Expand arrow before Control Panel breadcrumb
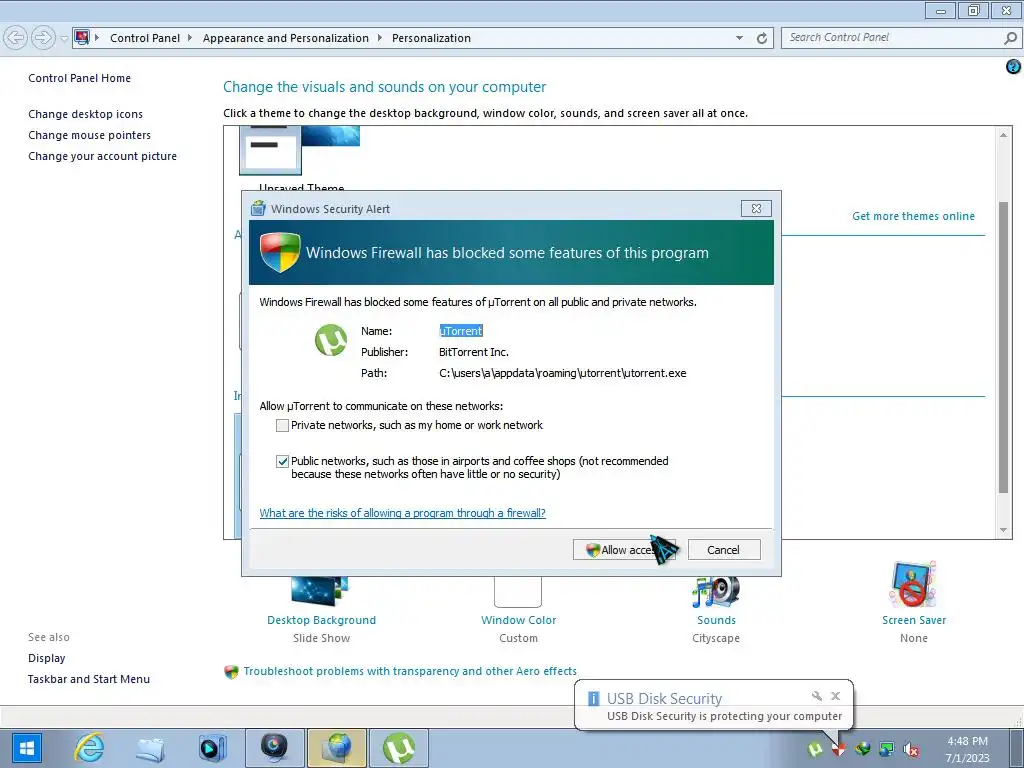The image size is (1024, 768). [x=97, y=38]
